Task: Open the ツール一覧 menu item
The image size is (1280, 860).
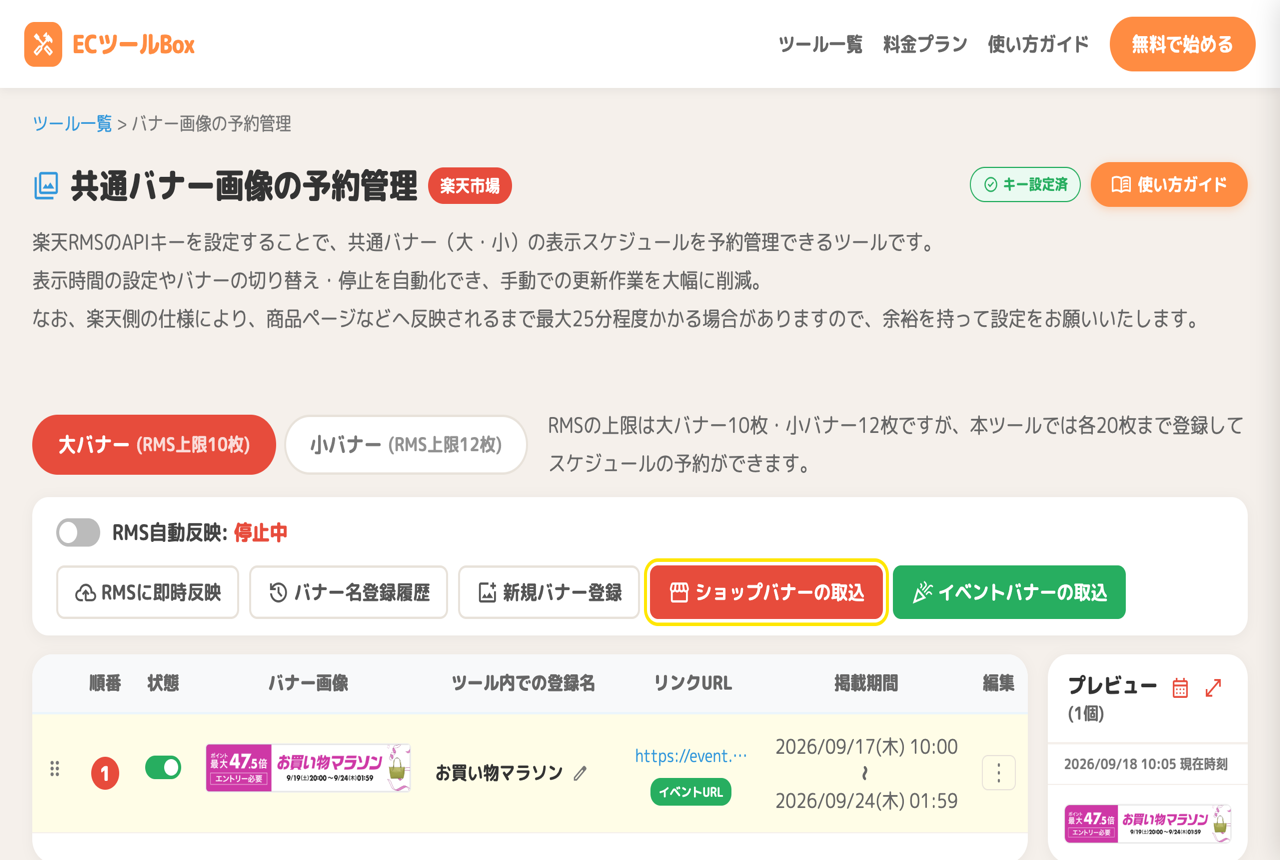Action: [820, 44]
